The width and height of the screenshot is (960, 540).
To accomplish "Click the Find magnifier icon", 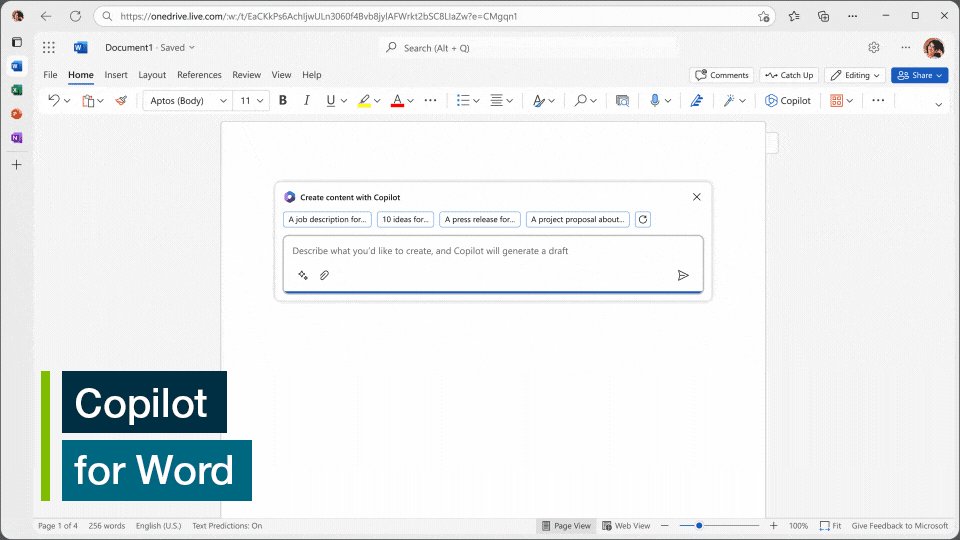I will pos(580,100).
